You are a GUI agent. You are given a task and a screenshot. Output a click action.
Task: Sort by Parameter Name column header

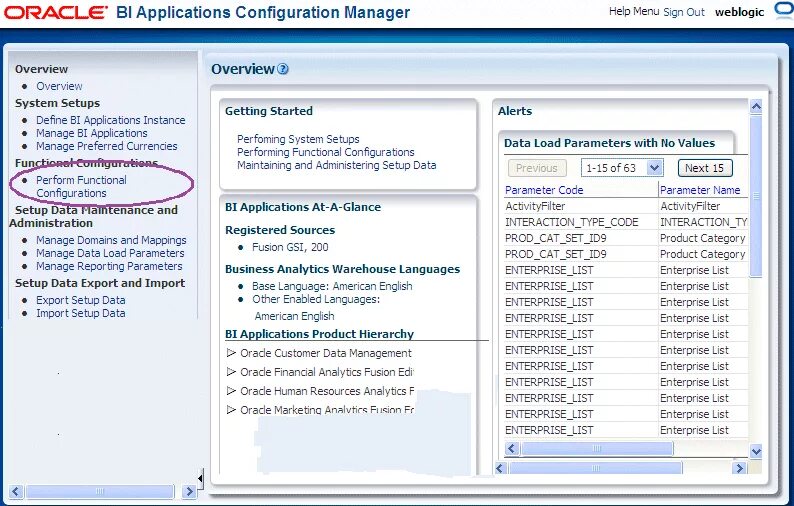700,190
